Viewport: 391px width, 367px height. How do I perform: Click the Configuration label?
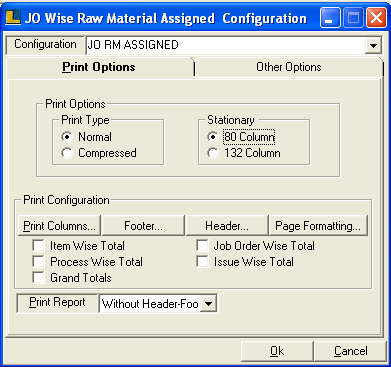pyautogui.click(x=45, y=45)
